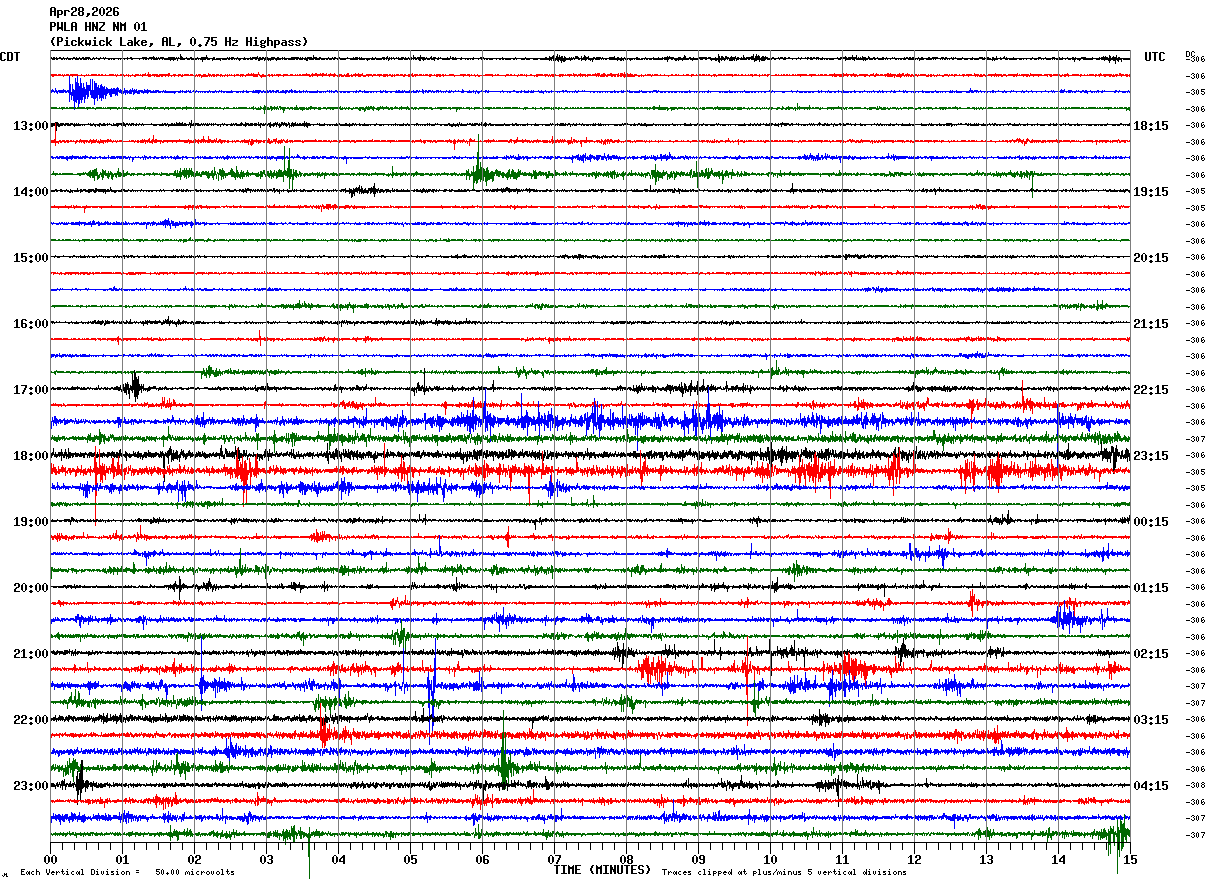Click minute tick label 12 on time axis
Viewport: 1210px width, 886px height.
pyautogui.click(x=914, y=860)
